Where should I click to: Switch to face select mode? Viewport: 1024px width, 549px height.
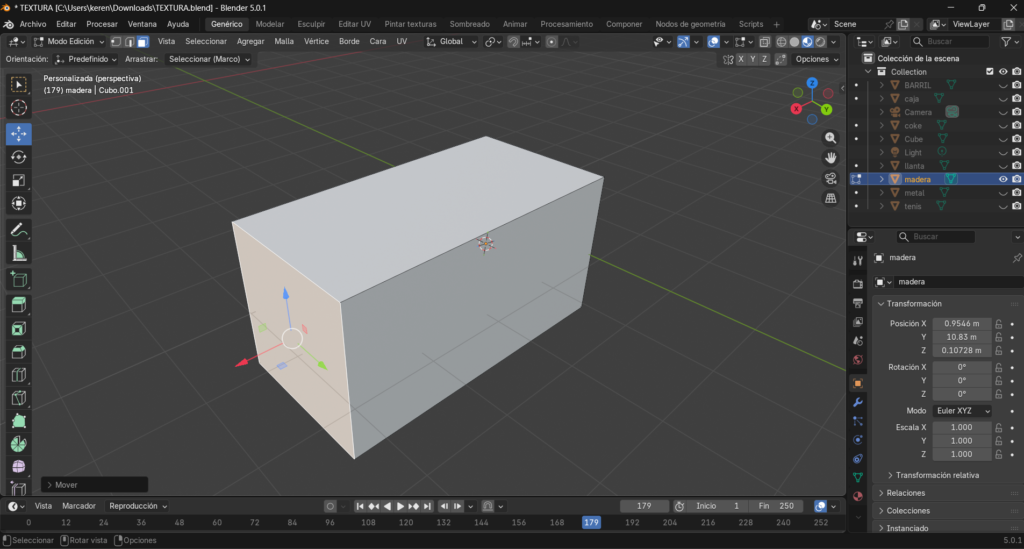(142, 41)
